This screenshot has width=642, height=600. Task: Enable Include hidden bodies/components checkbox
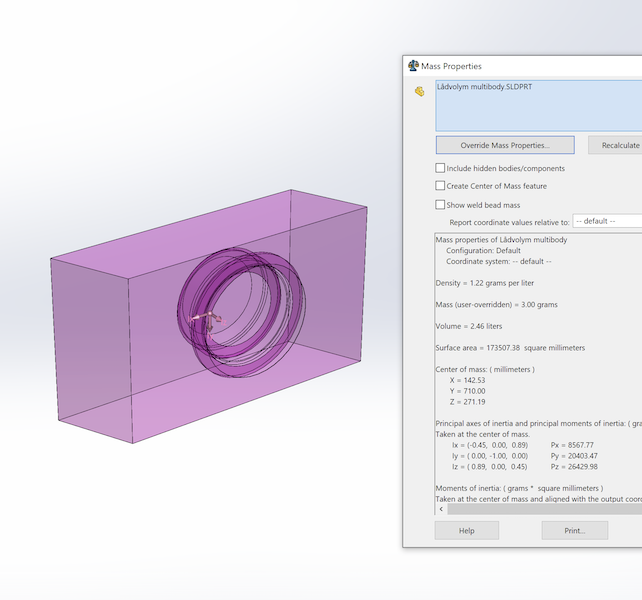pos(441,168)
